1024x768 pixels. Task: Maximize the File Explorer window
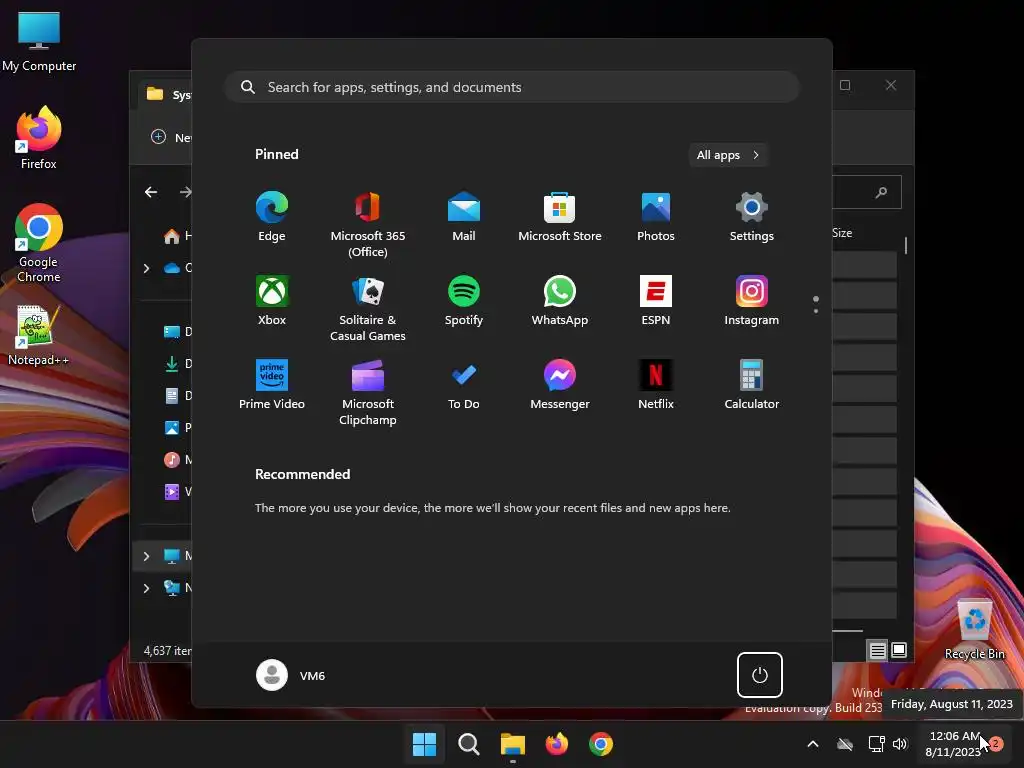point(845,85)
